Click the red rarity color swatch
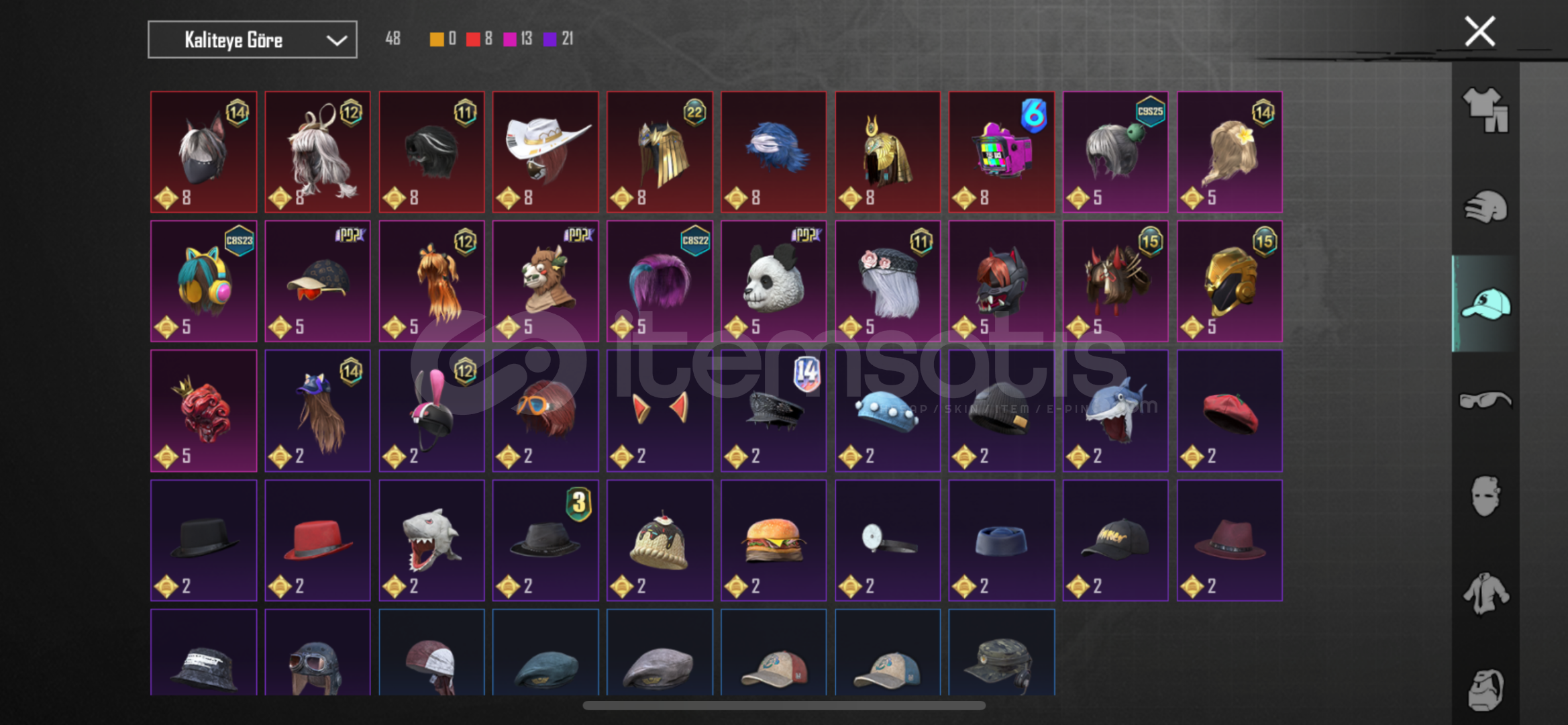 473,39
